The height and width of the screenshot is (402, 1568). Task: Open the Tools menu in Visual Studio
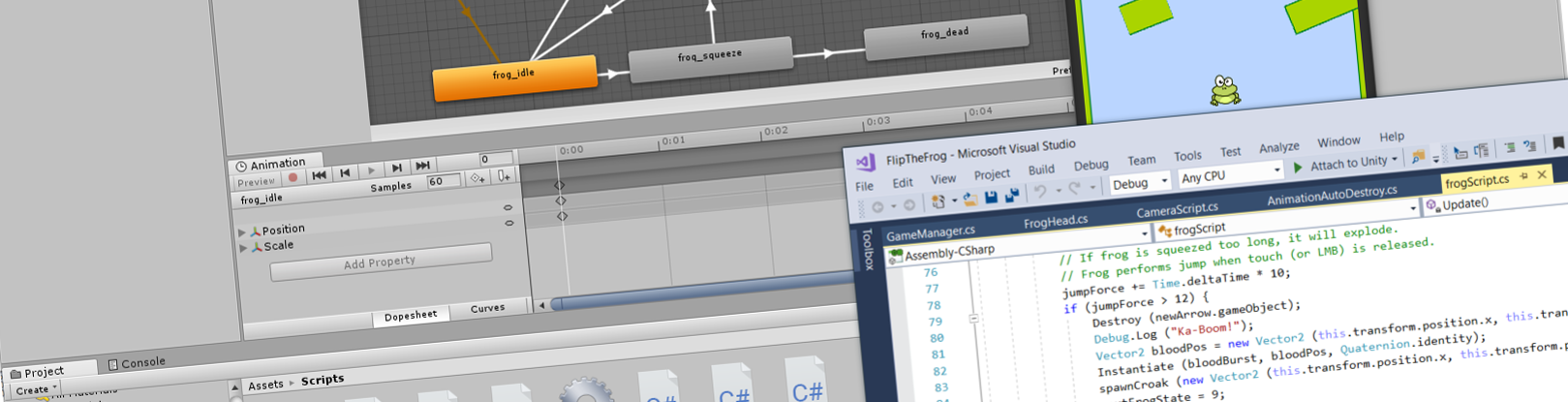point(1187,156)
